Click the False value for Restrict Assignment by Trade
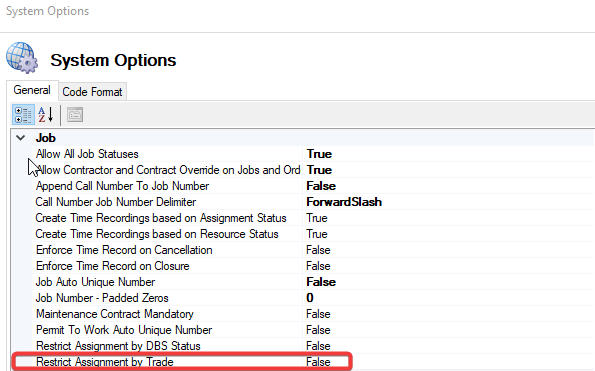Screen dimensions: 595x371 (318, 362)
